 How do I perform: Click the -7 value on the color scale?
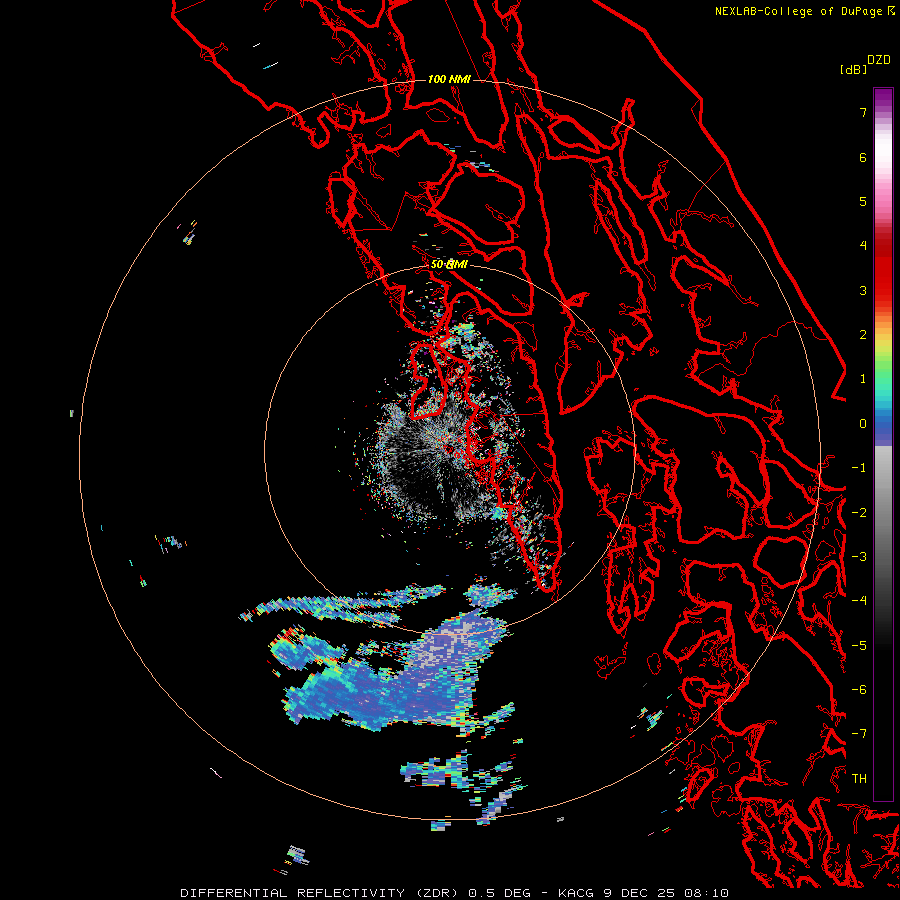859,734
